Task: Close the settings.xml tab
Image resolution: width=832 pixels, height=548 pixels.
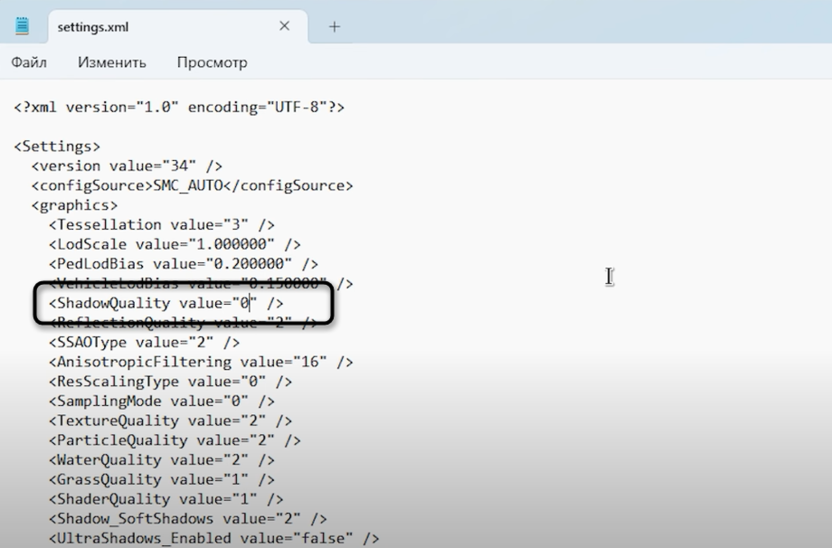Action: pos(284,26)
